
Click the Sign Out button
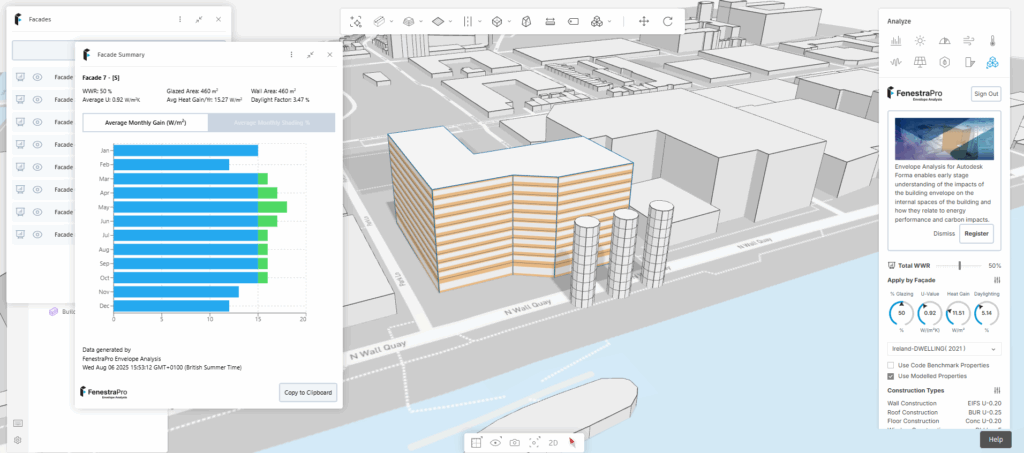coord(985,94)
